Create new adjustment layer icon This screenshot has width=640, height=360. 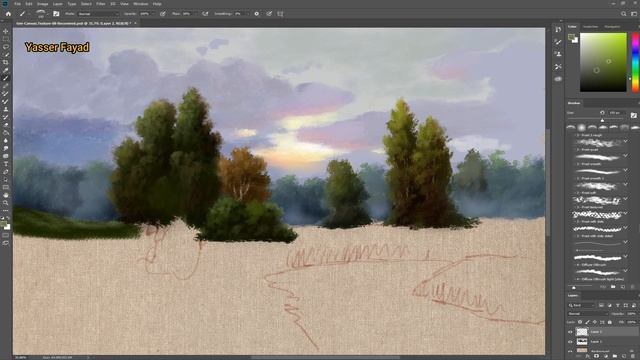606,356
